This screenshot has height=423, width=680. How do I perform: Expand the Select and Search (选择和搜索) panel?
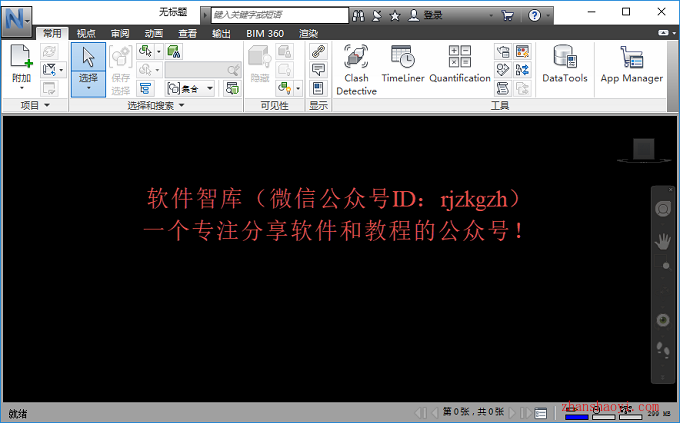(x=156, y=105)
